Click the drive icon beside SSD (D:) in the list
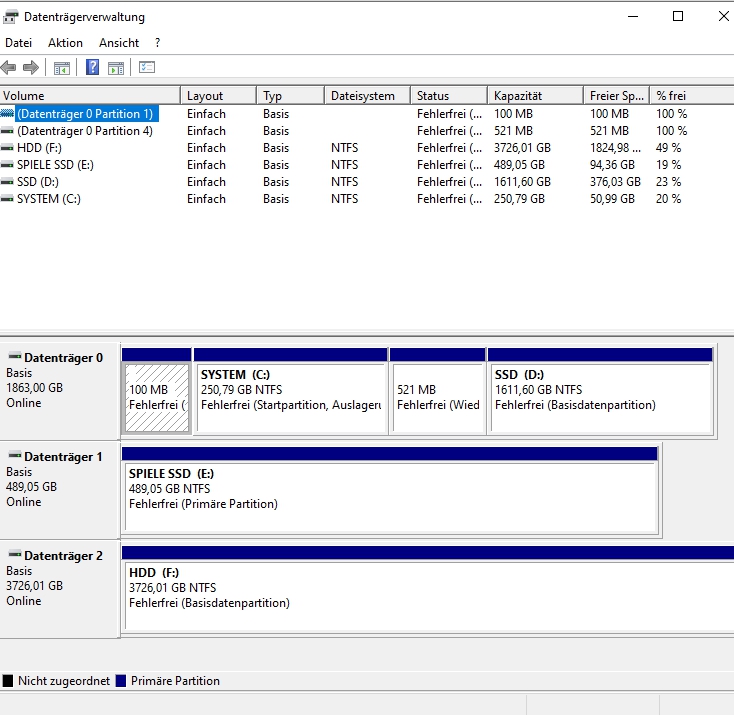The image size is (734, 715). [7, 182]
